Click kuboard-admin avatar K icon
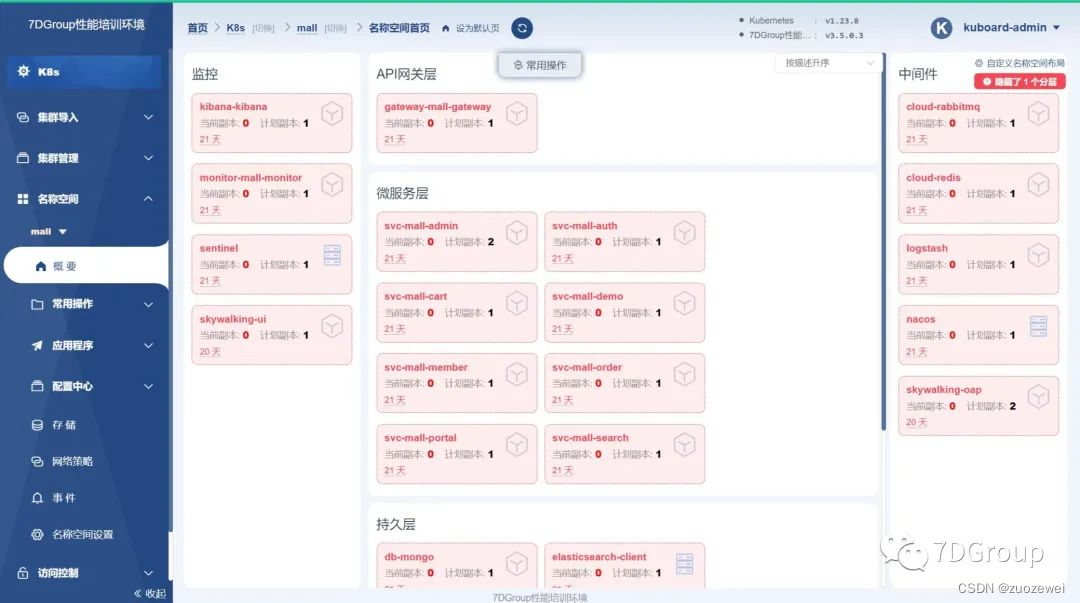Screen dimensions: 1080x603 pyautogui.click(x=942, y=28)
